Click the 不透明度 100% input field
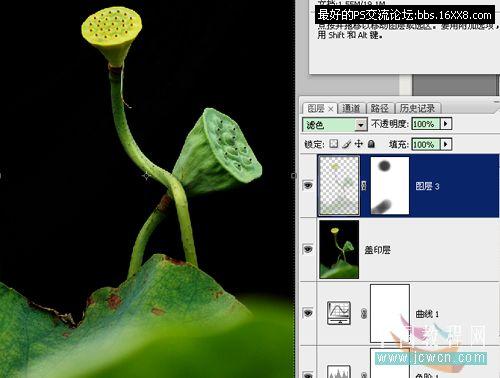Viewport: 500px width, 378px height. pyautogui.click(x=426, y=124)
